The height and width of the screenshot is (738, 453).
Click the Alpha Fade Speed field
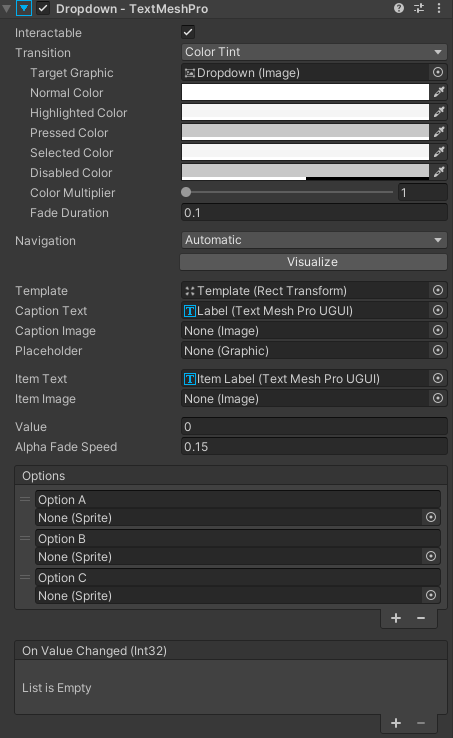[314, 446]
